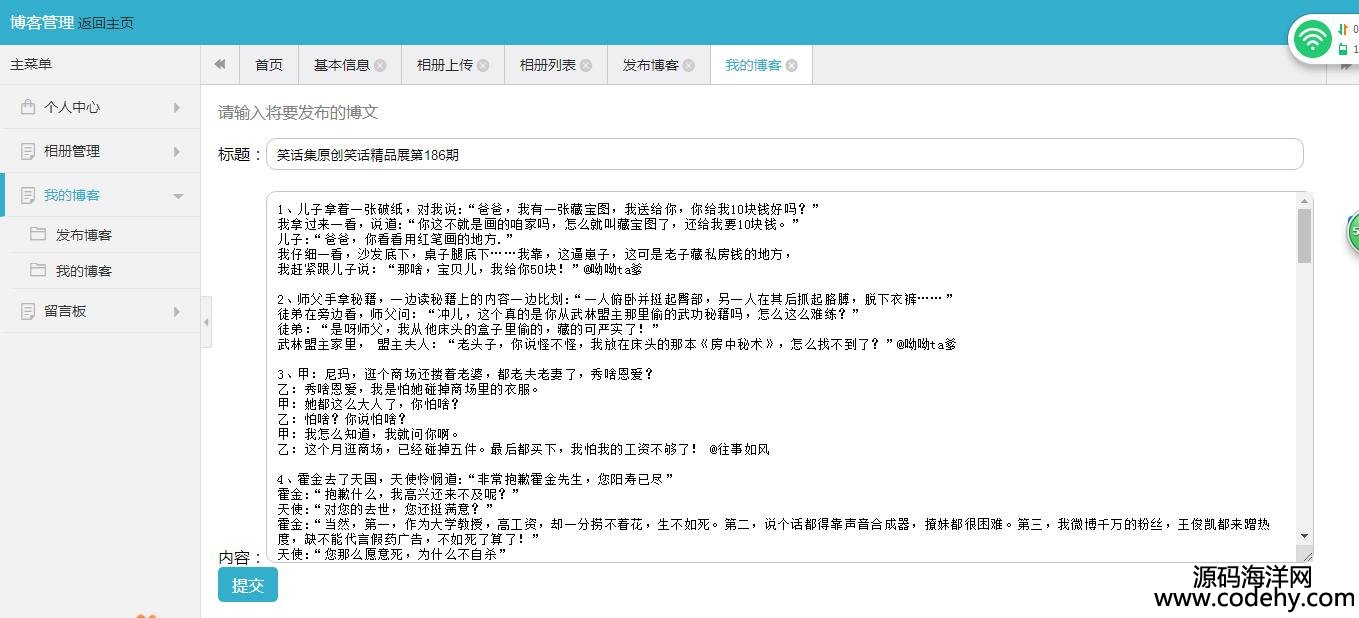
Task: Open 发布博客 in the sidebar submenu
Action: click(x=84, y=235)
